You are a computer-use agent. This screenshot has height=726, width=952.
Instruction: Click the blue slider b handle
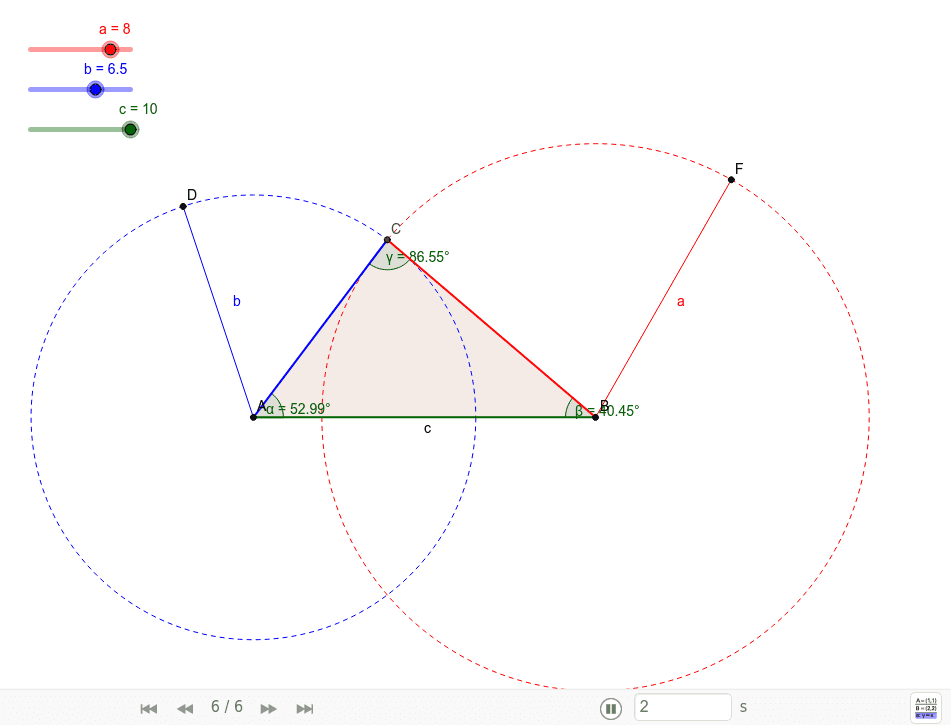pyautogui.click(x=95, y=89)
